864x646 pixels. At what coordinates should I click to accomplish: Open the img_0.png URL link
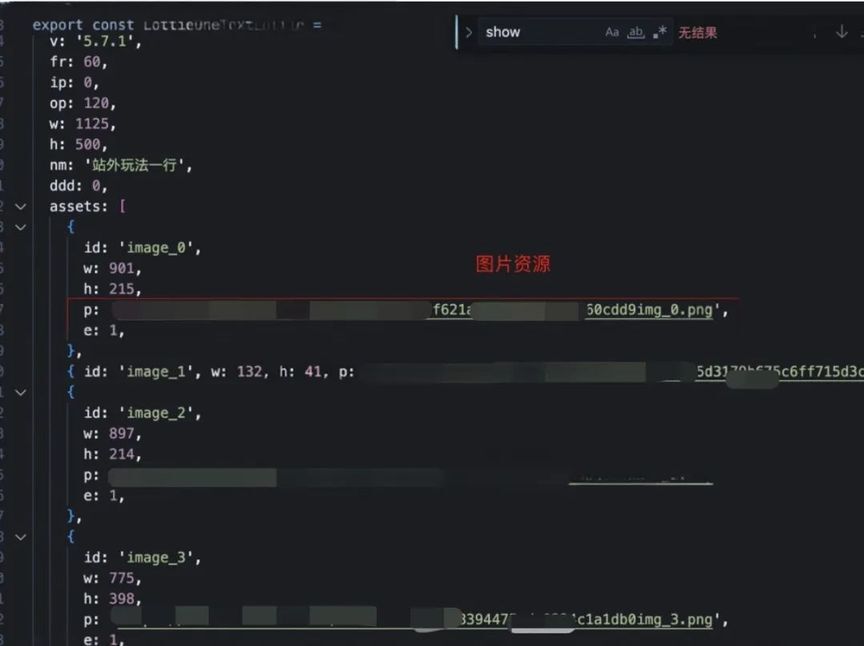click(x=649, y=310)
